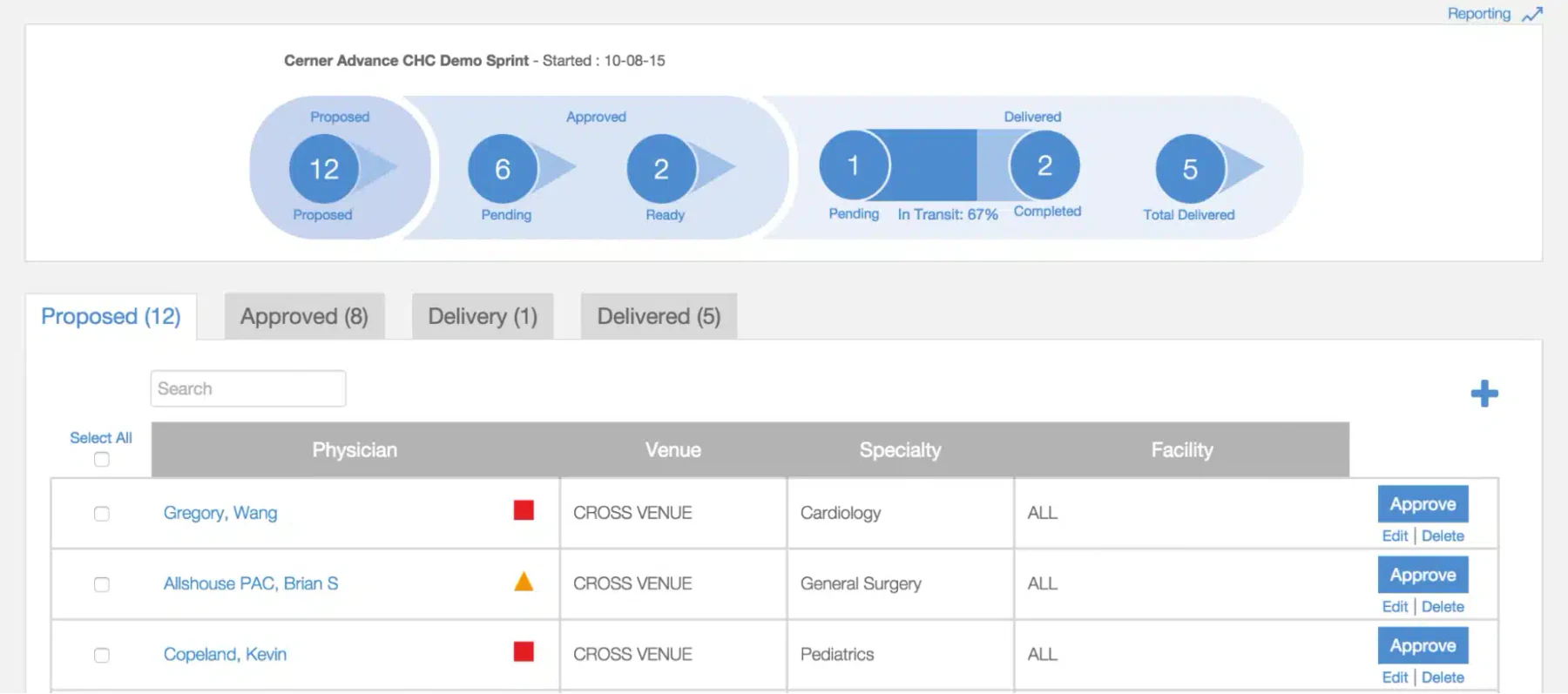Viewport: 1568px width, 694px height.
Task: Click the Completed 2 circle
Action: click(x=1044, y=165)
